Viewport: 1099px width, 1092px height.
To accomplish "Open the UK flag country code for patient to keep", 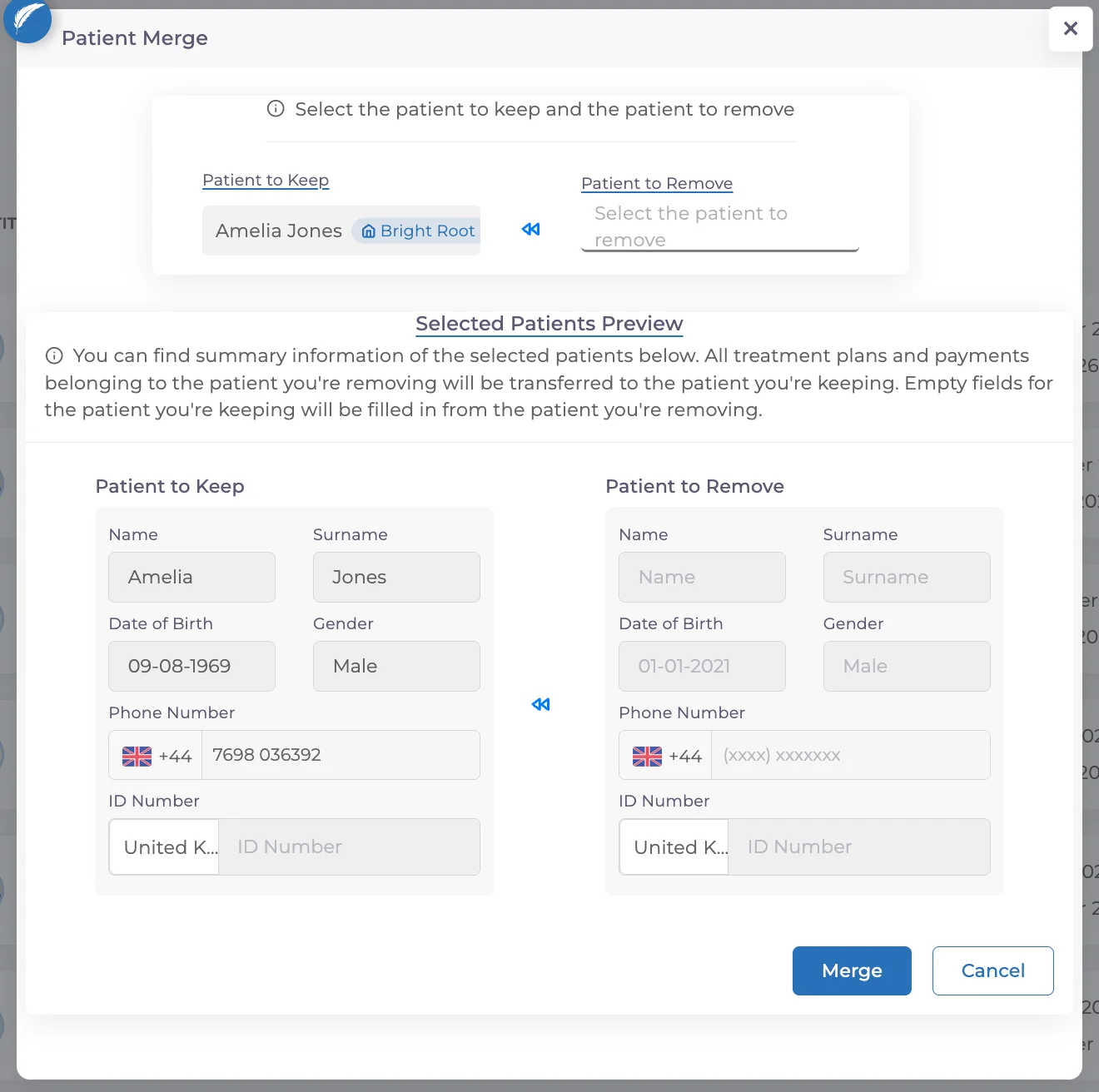I will point(156,755).
